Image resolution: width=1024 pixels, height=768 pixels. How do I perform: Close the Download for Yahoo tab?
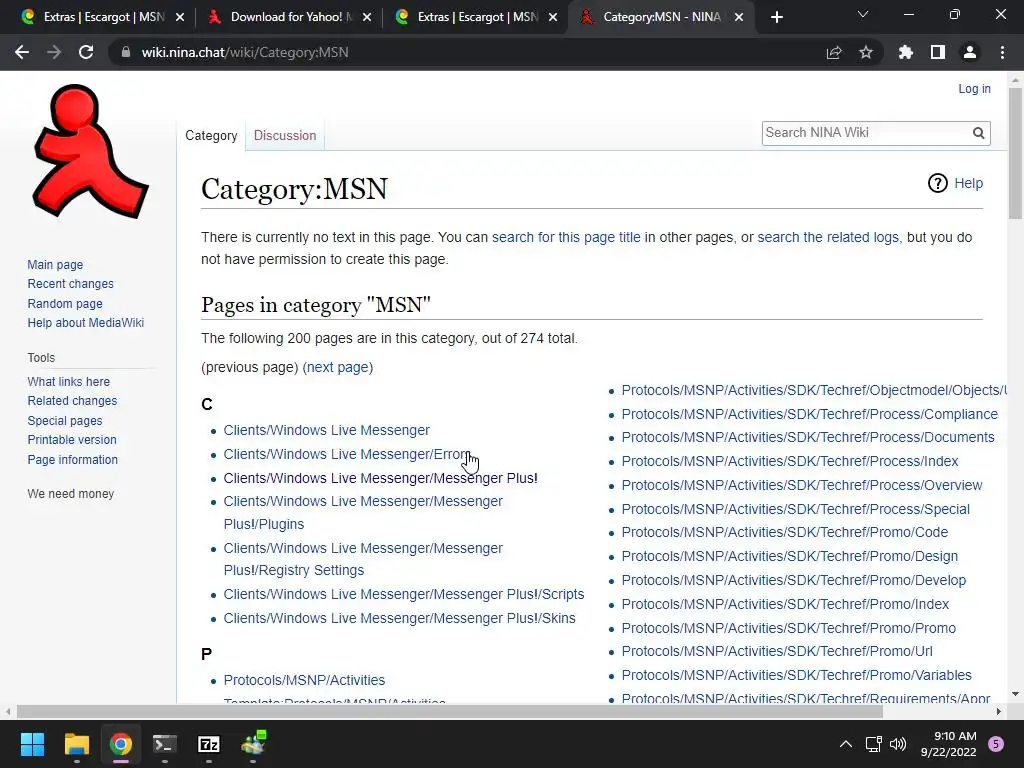367,17
